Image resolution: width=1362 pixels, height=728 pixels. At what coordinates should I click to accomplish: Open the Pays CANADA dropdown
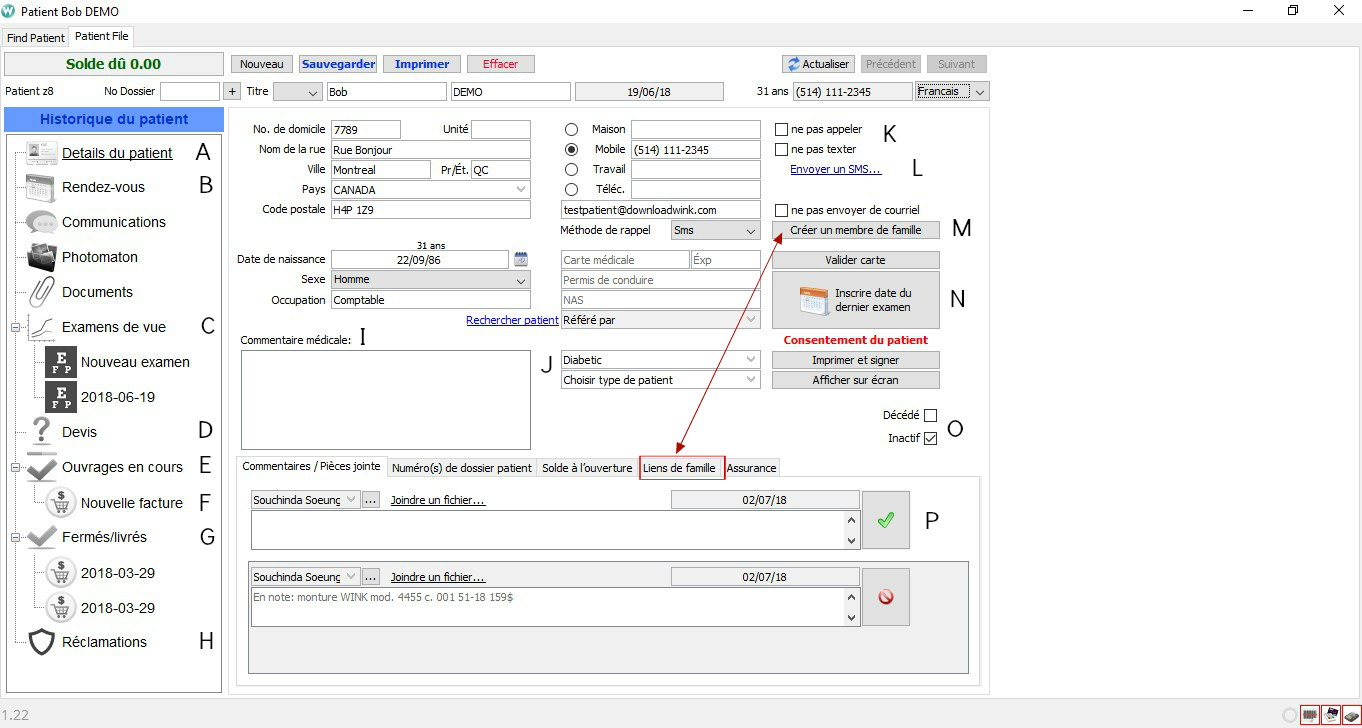point(431,189)
